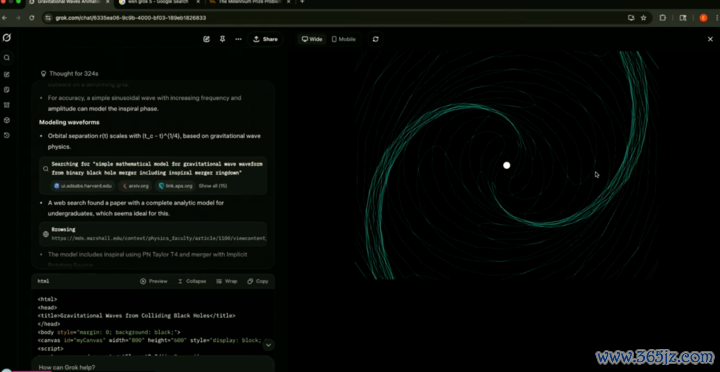720x372 pixels.
Task: Pin this conversation
Action: pos(222,39)
